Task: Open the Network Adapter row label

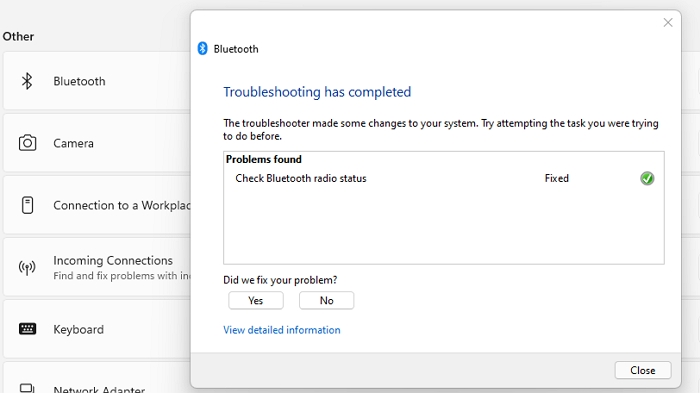Action: click(99, 389)
